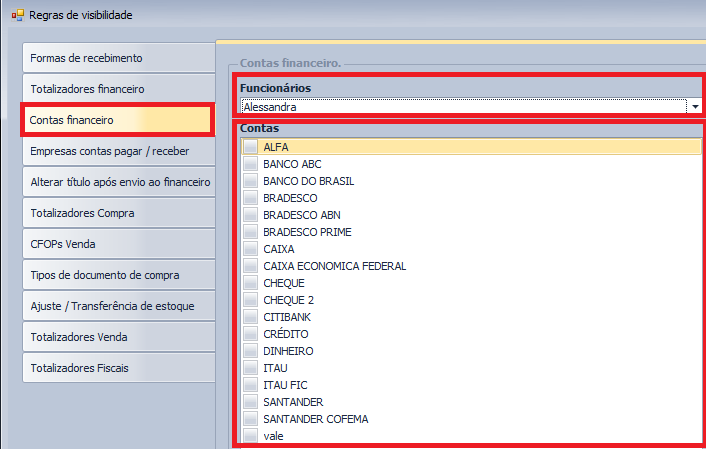The image size is (706, 449).
Task: Select the BANCO DO BRASIL row text
Action: click(309, 181)
